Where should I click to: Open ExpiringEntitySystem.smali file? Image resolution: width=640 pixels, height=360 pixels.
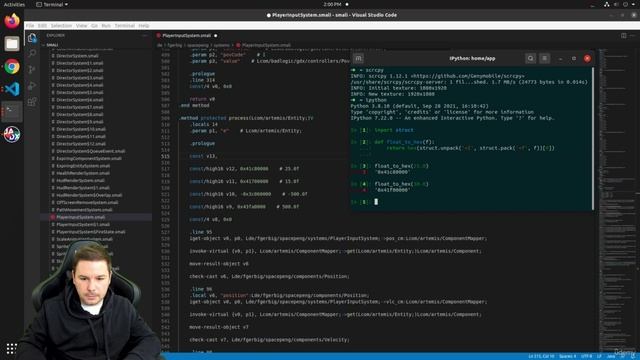point(83,166)
